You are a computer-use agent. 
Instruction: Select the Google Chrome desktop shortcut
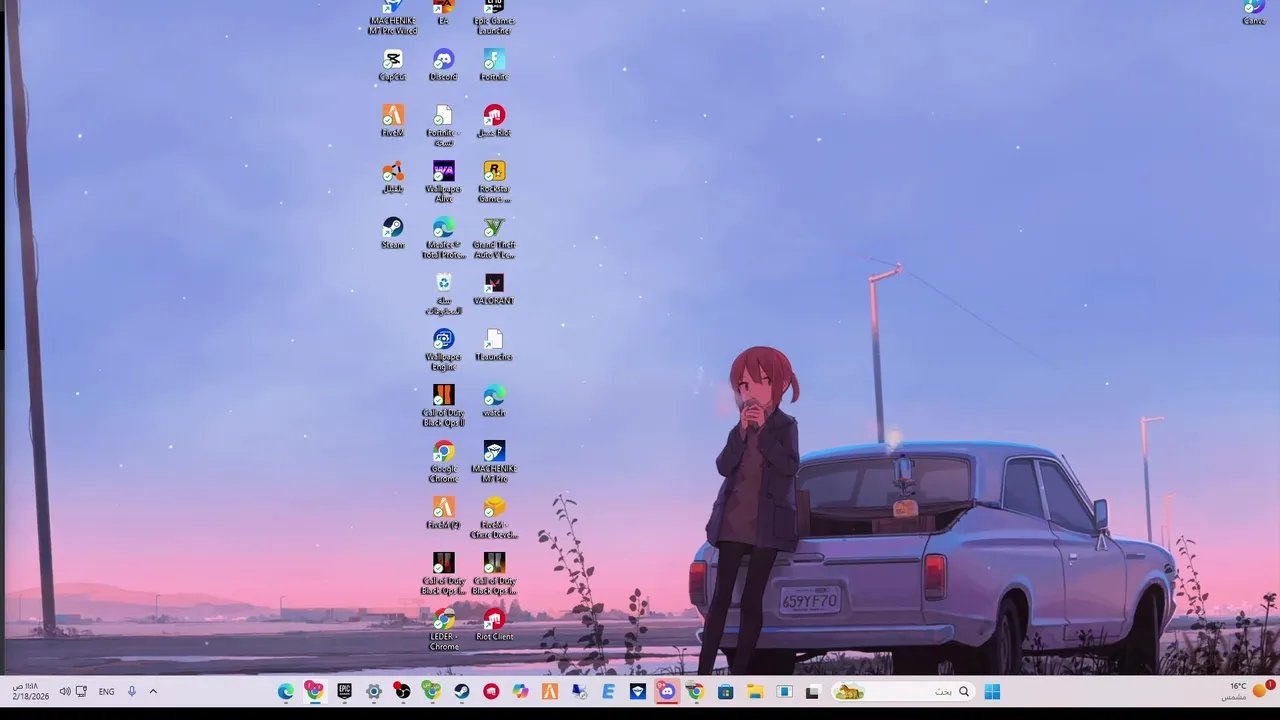pos(443,462)
